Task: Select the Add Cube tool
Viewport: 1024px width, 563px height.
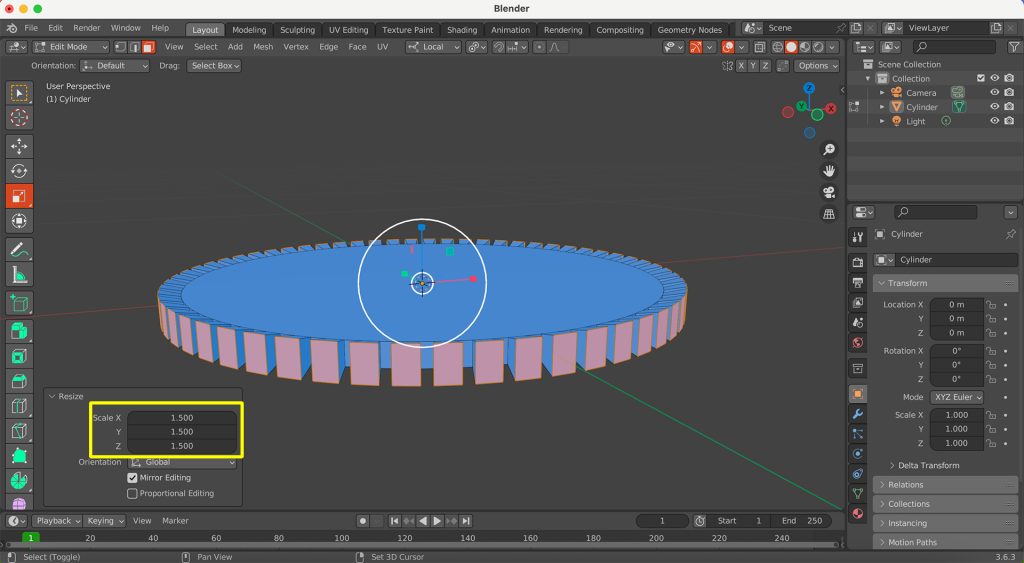Action: point(19,304)
